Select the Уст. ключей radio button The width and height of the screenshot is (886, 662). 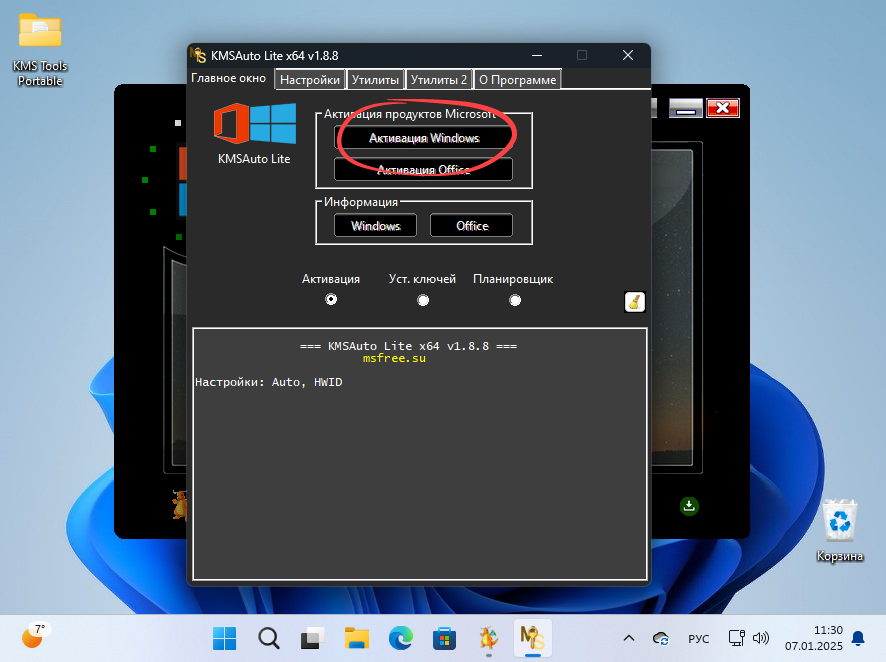click(423, 299)
